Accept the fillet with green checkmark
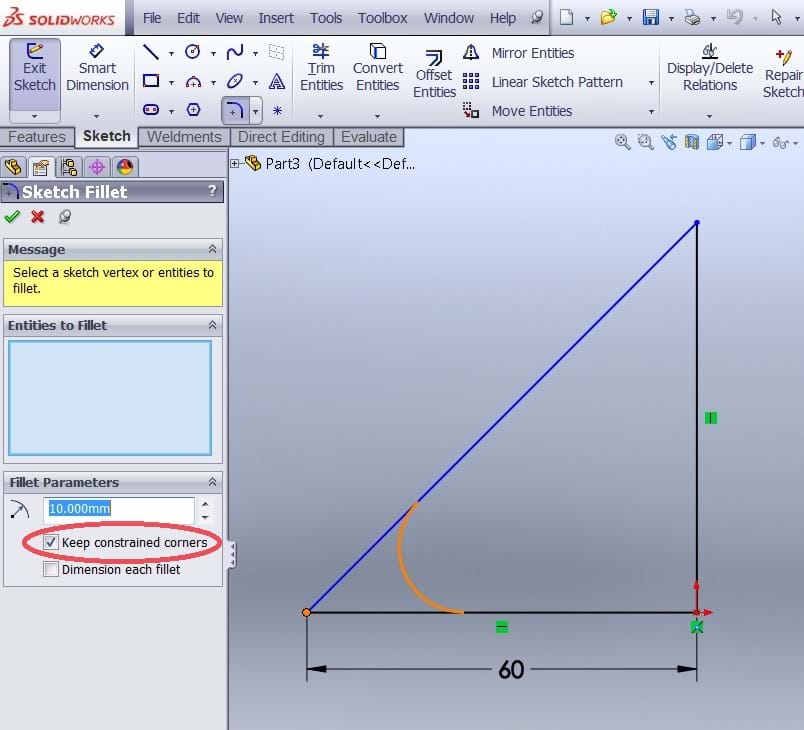The image size is (804, 730). tap(12, 217)
